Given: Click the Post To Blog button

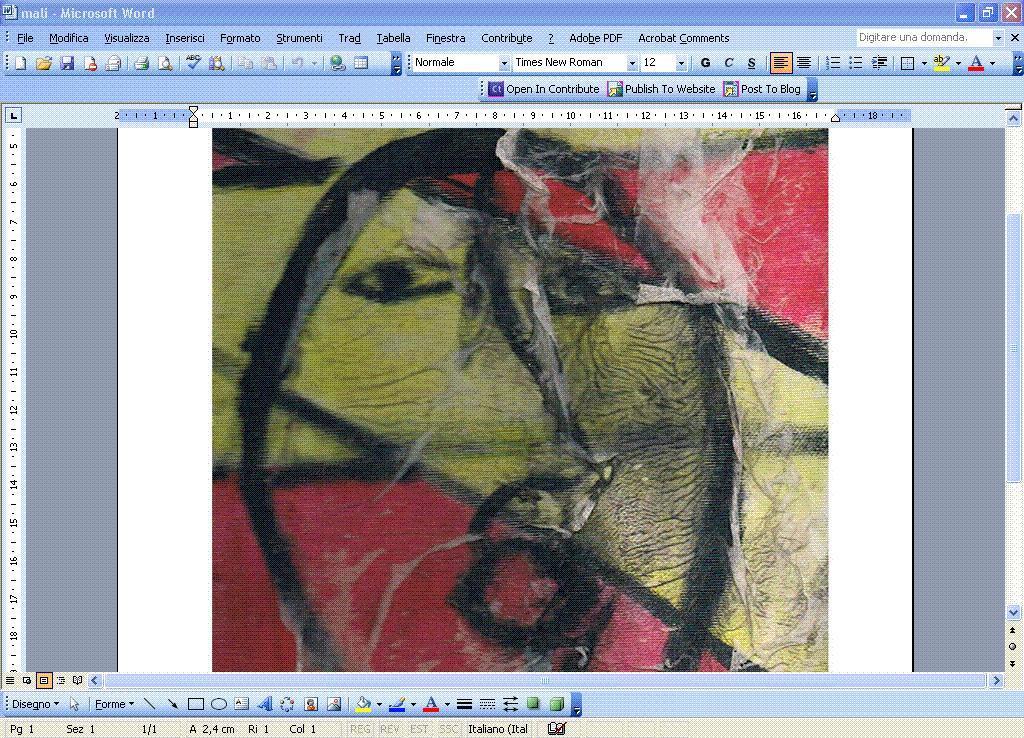Looking at the screenshot, I should pyautogui.click(x=762, y=89).
